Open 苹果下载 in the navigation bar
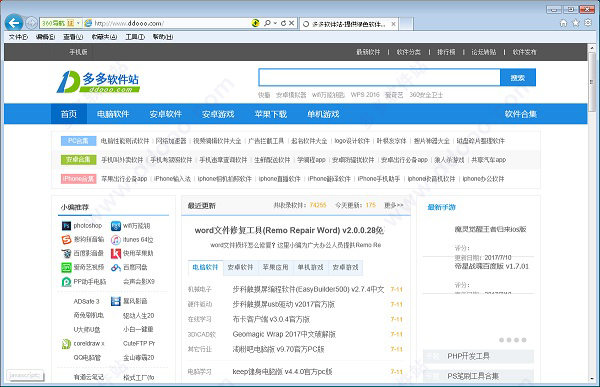Screen dimensions: 600x387 (271, 114)
